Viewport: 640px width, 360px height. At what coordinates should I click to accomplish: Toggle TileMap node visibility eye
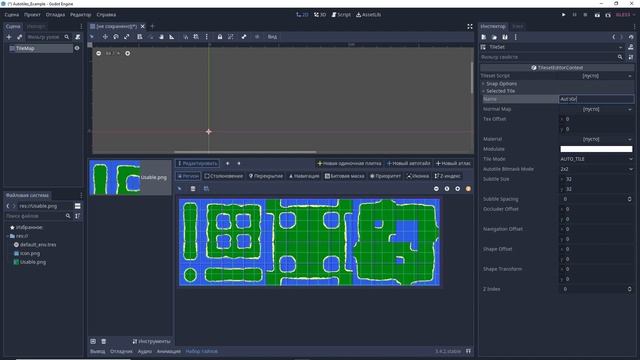point(77,48)
